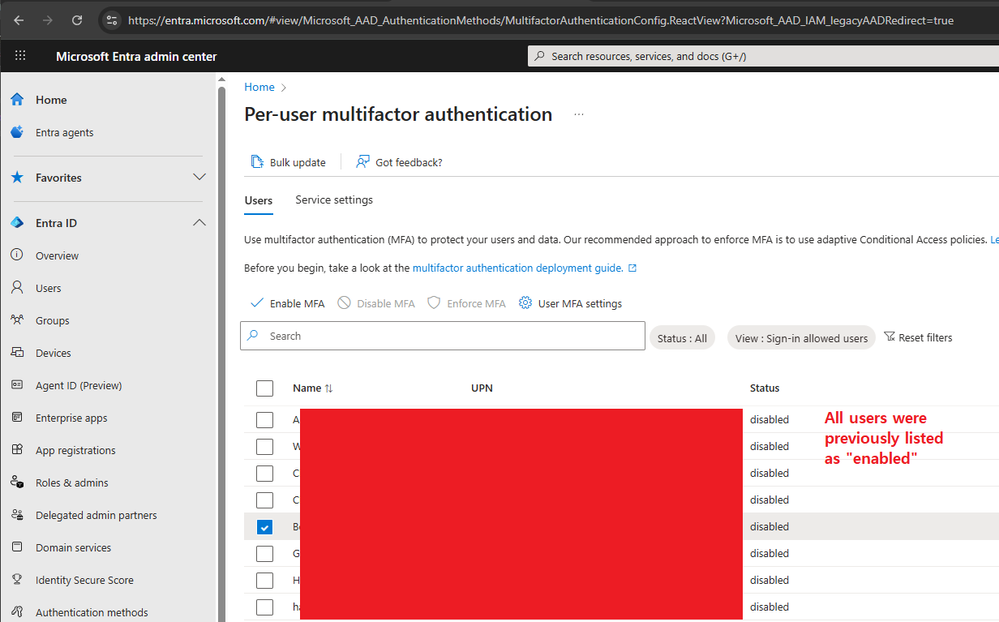Click the Domain services icon
Screen dimensions: 999x622
[x=17, y=547]
